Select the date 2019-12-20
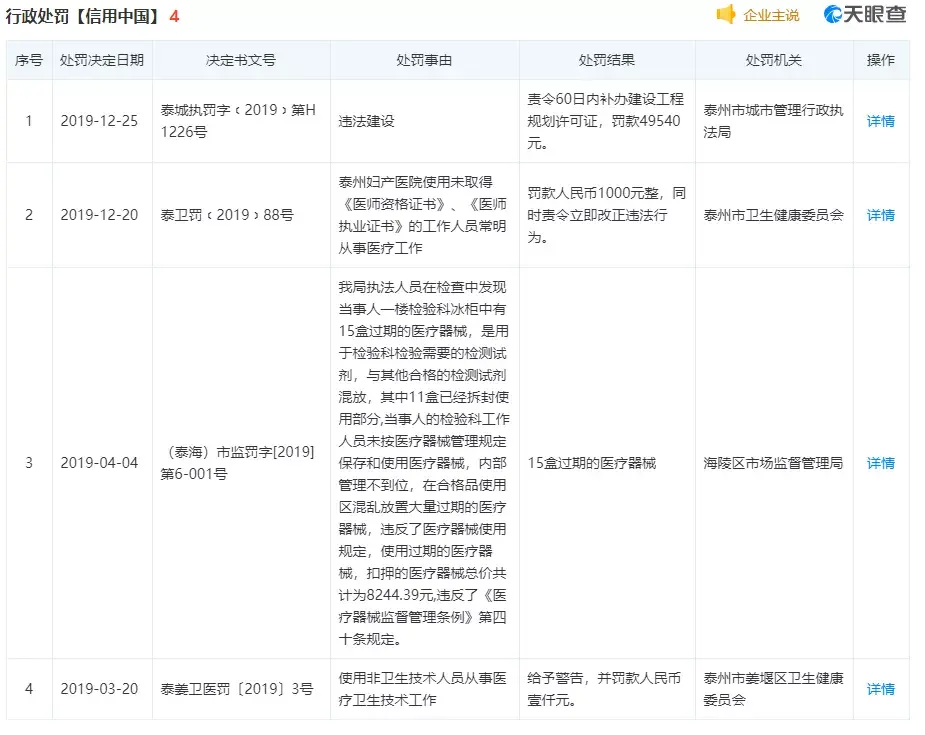Viewport: 925px width, 735px height. pos(99,215)
